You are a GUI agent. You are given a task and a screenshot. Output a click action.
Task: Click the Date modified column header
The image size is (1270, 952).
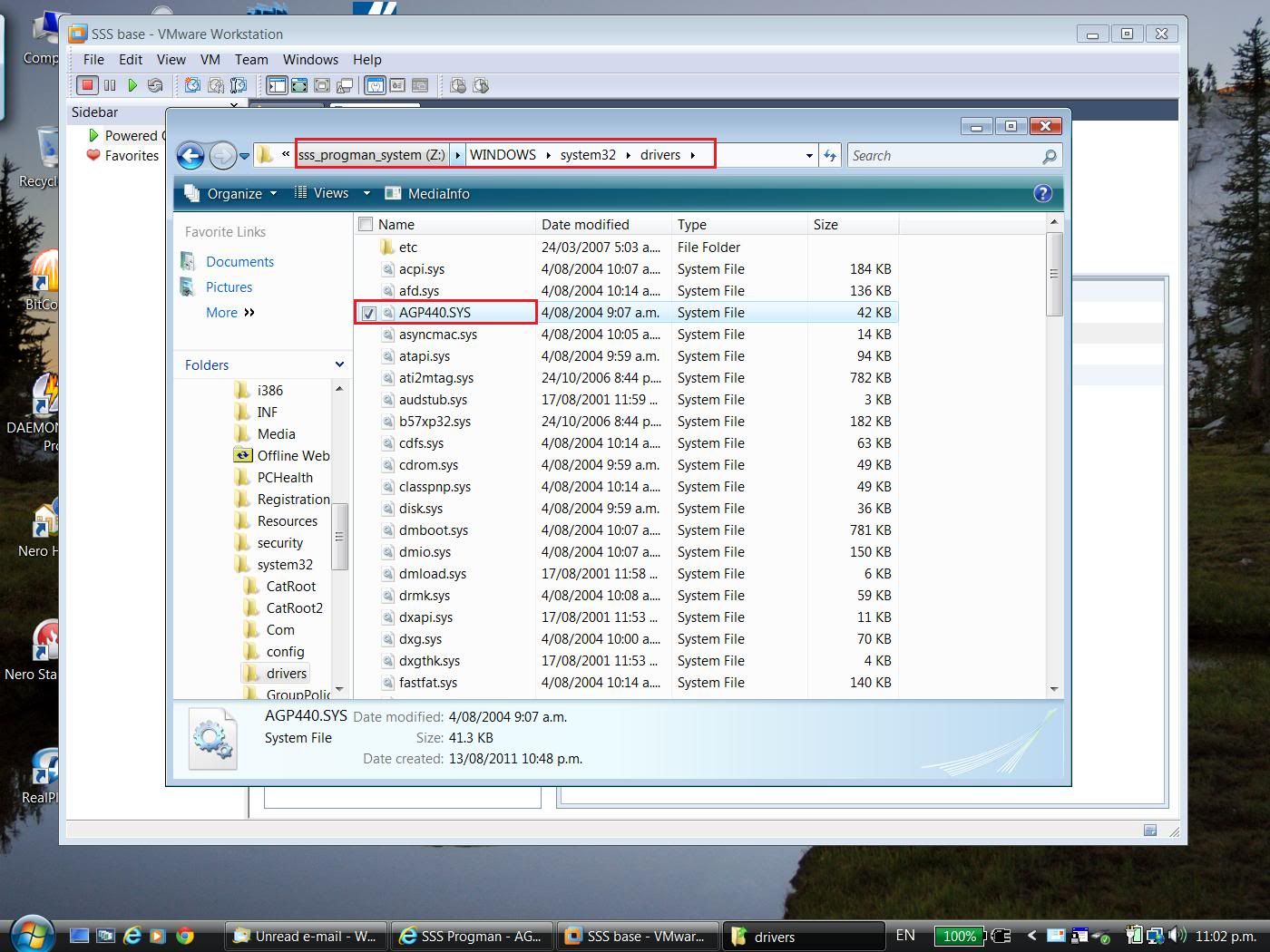pyautogui.click(x=603, y=224)
